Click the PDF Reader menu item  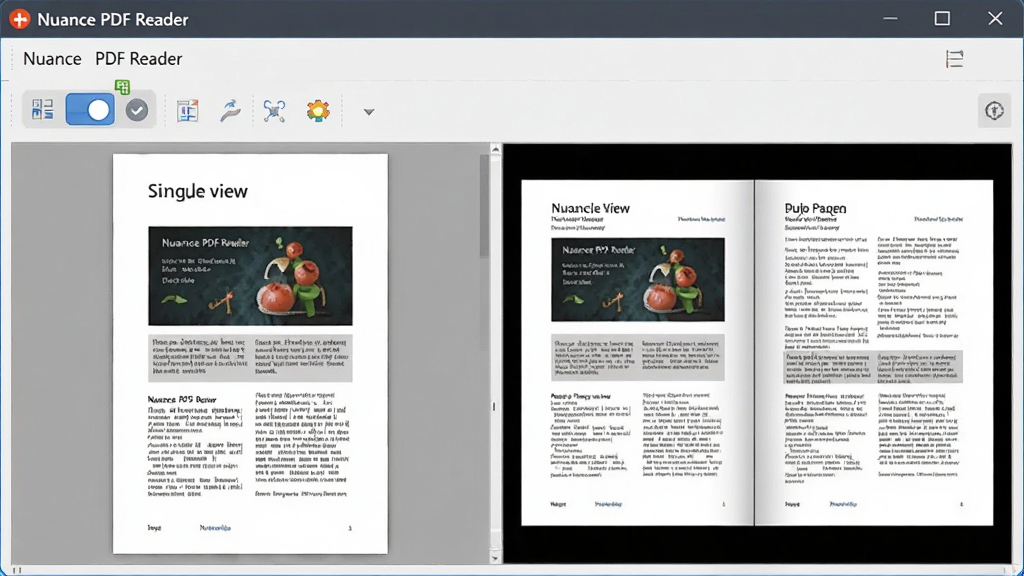pos(138,59)
